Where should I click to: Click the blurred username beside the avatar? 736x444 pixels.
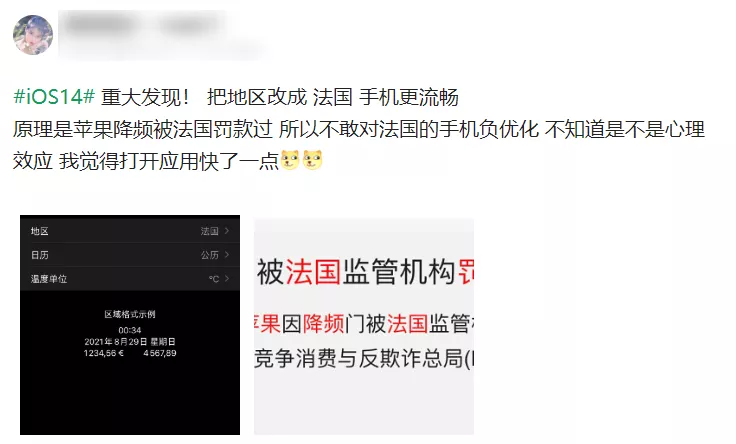tap(144, 23)
